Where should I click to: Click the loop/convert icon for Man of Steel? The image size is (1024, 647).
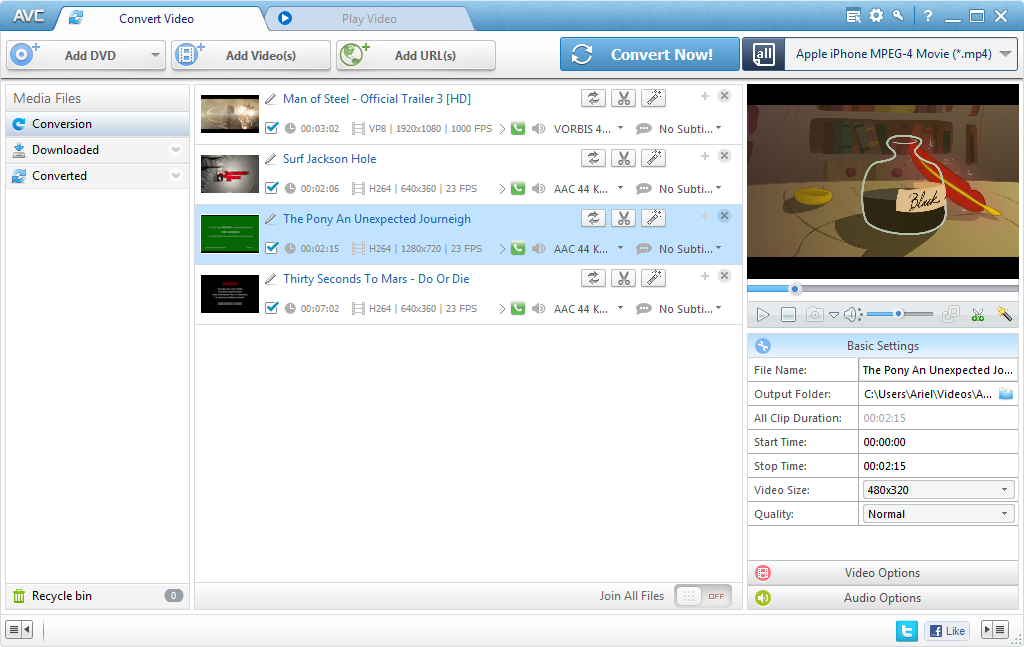(593, 98)
